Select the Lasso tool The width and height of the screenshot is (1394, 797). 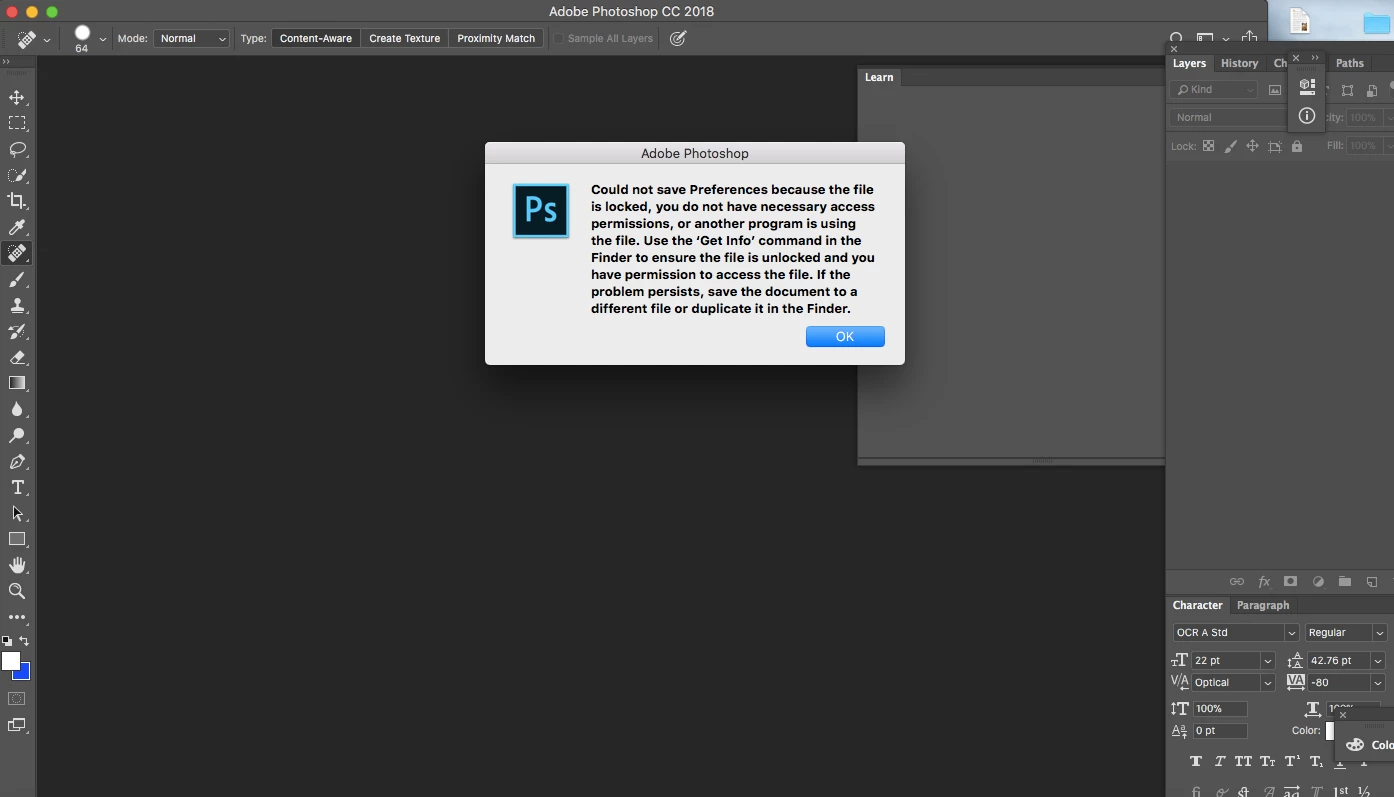point(17,150)
